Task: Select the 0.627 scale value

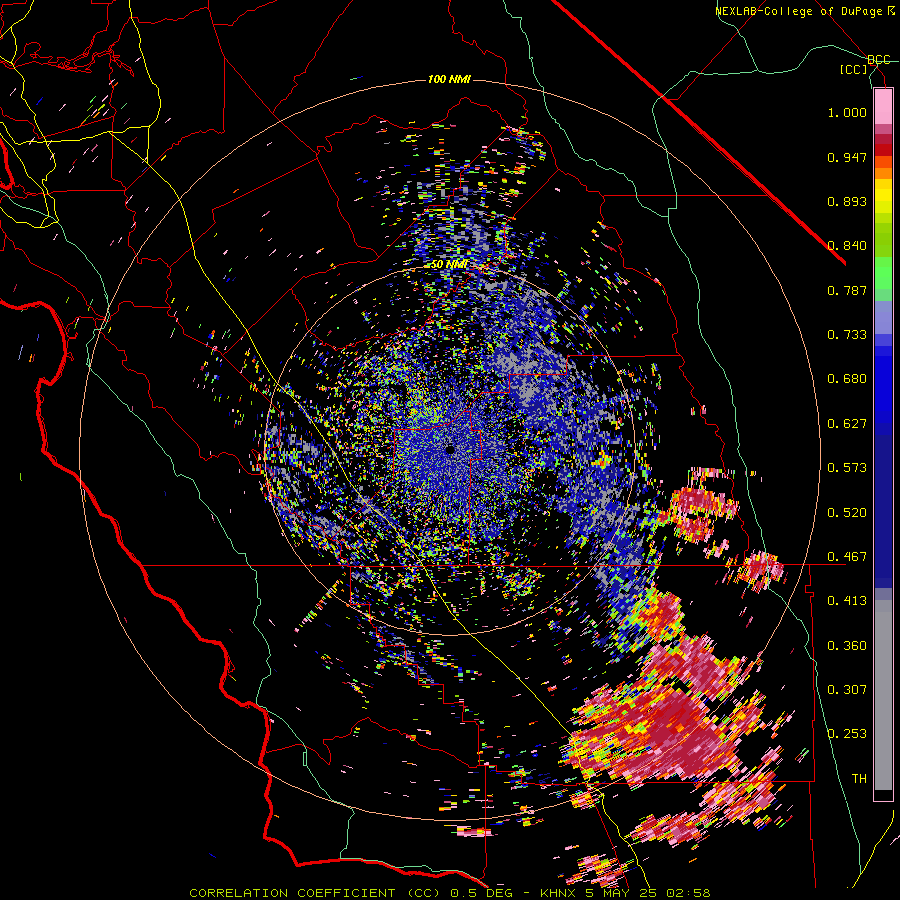Action: pyautogui.click(x=847, y=424)
